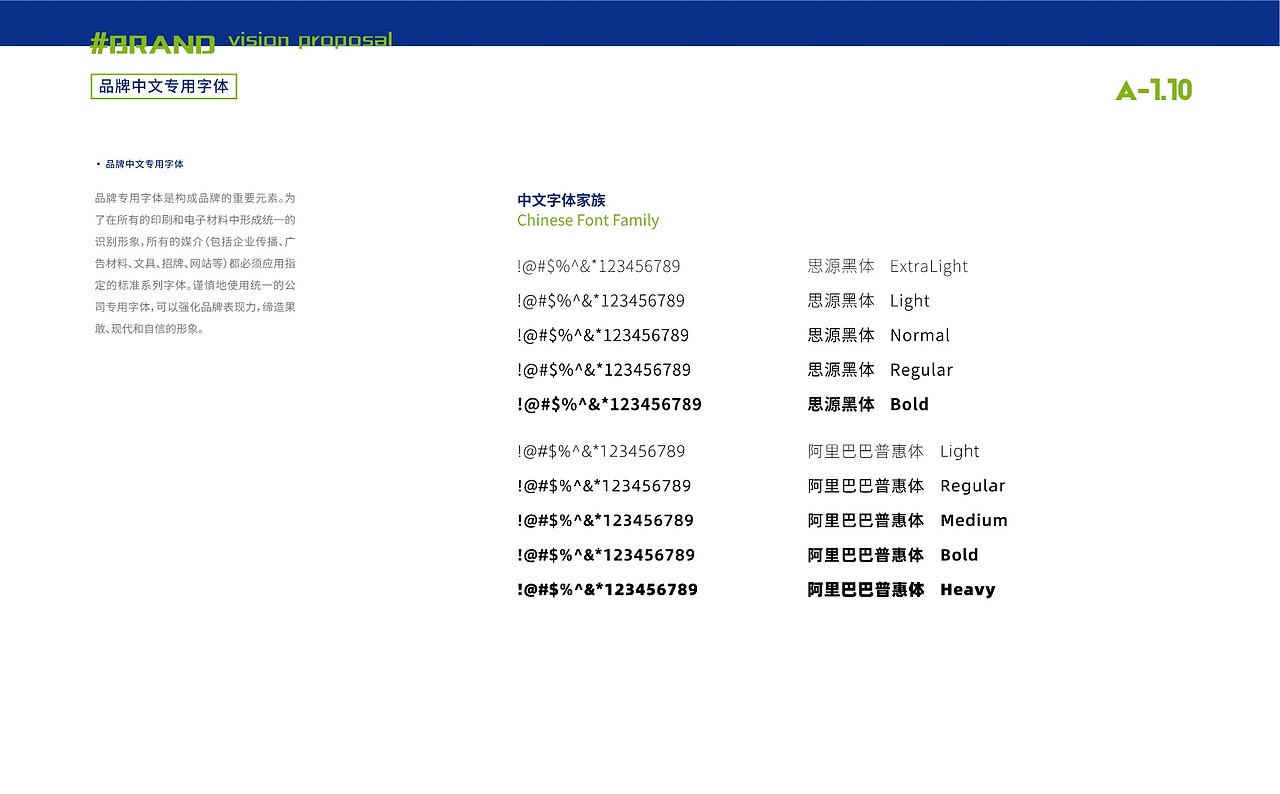Image resolution: width=1280 pixels, height=794 pixels.
Task: Click the #BRAND header logo text
Action: click(153, 43)
